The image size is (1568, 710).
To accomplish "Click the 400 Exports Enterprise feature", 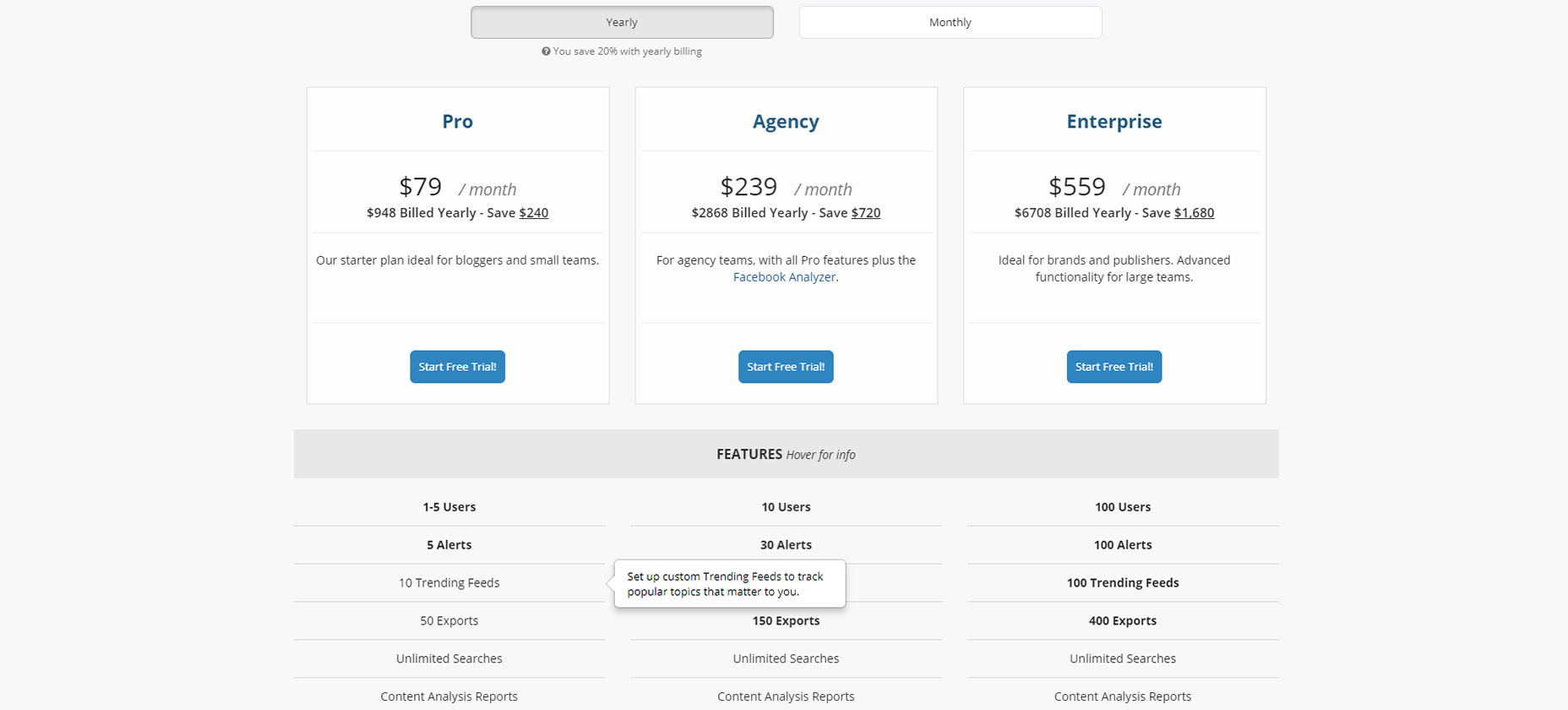I will 1122,621.
